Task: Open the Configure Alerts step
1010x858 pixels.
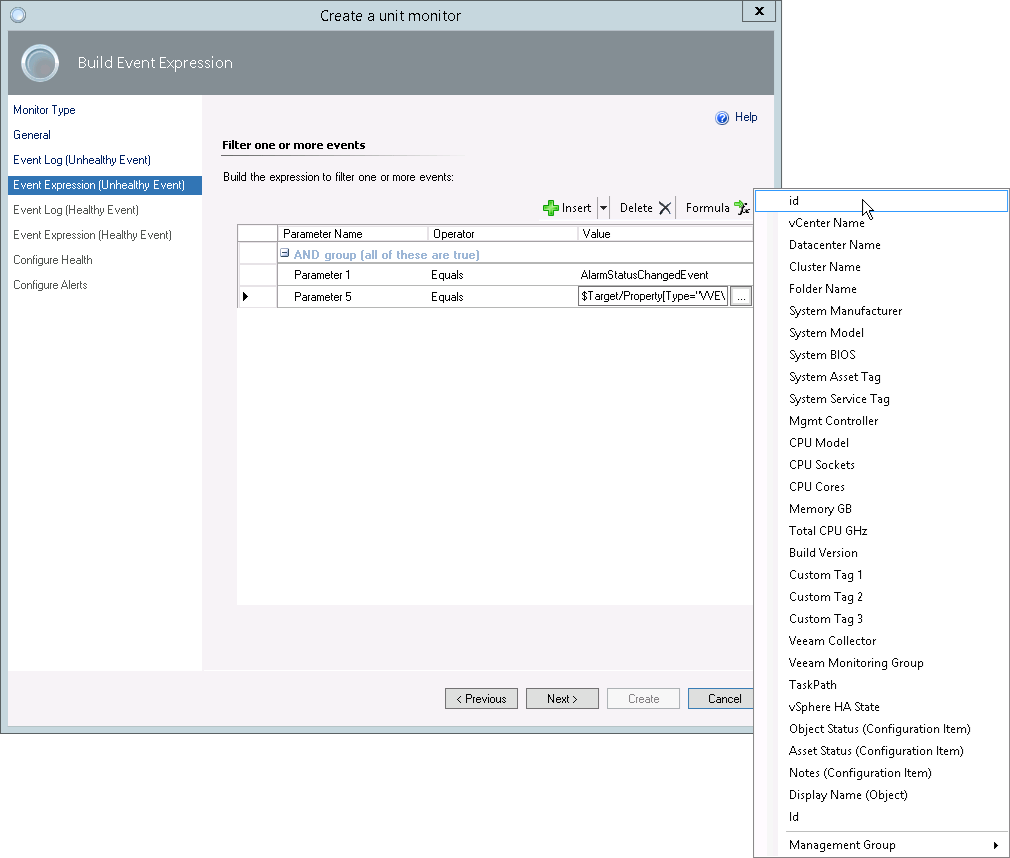Action: point(50,285)
